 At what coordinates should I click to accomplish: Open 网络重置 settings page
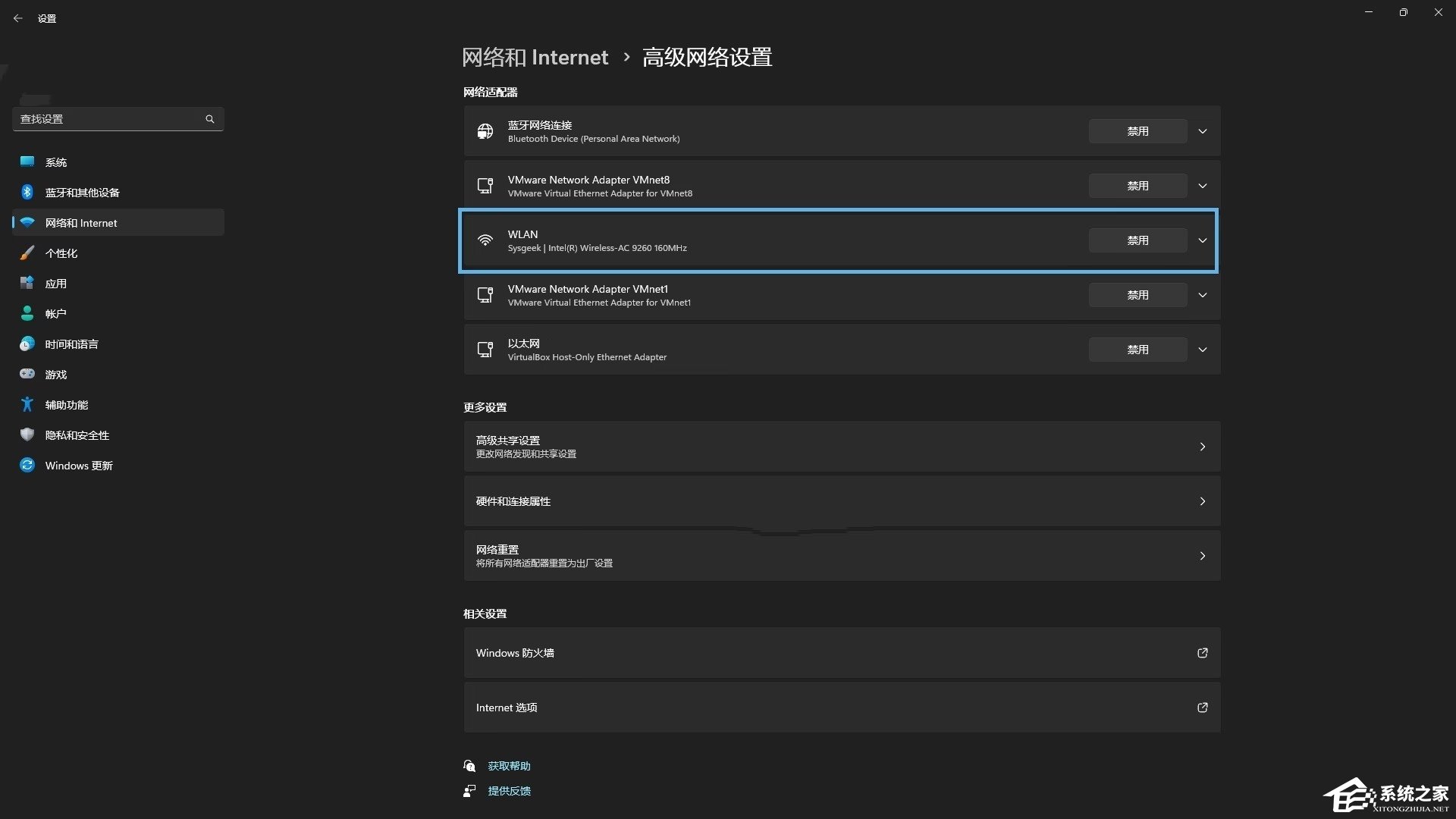840,555
